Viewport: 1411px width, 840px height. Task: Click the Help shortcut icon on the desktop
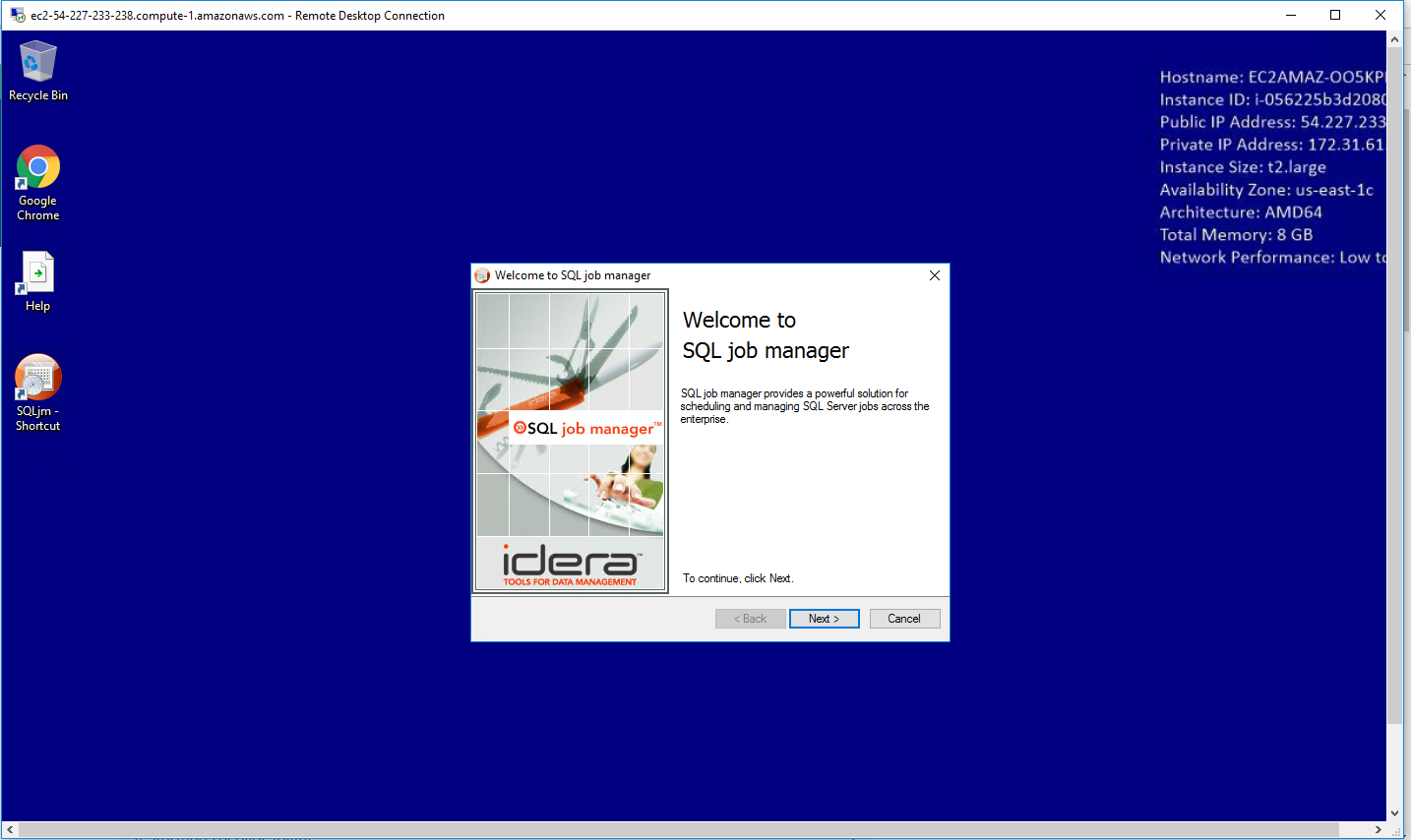(x=37, y=273)
